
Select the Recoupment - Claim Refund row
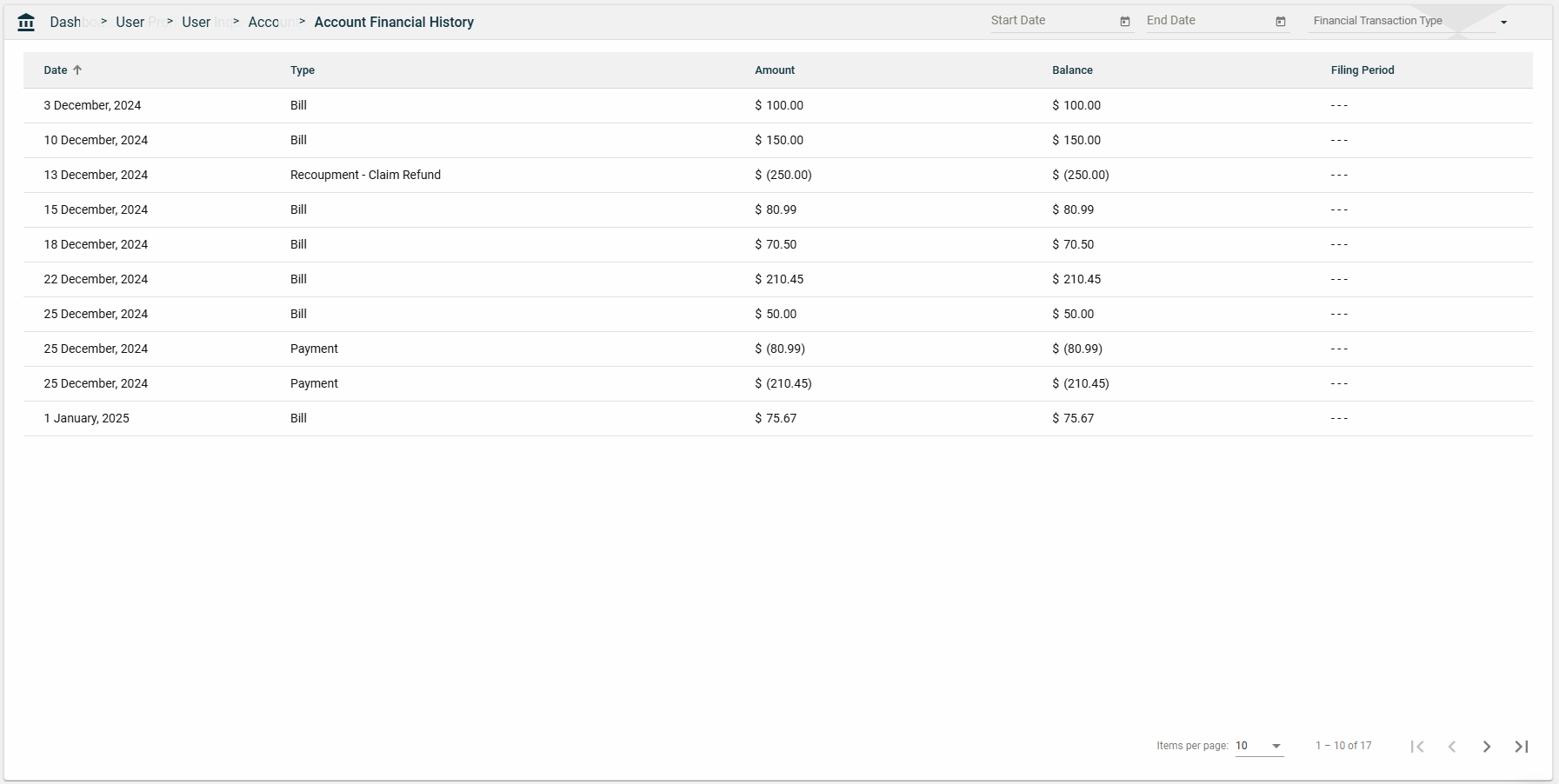[365, 176]
